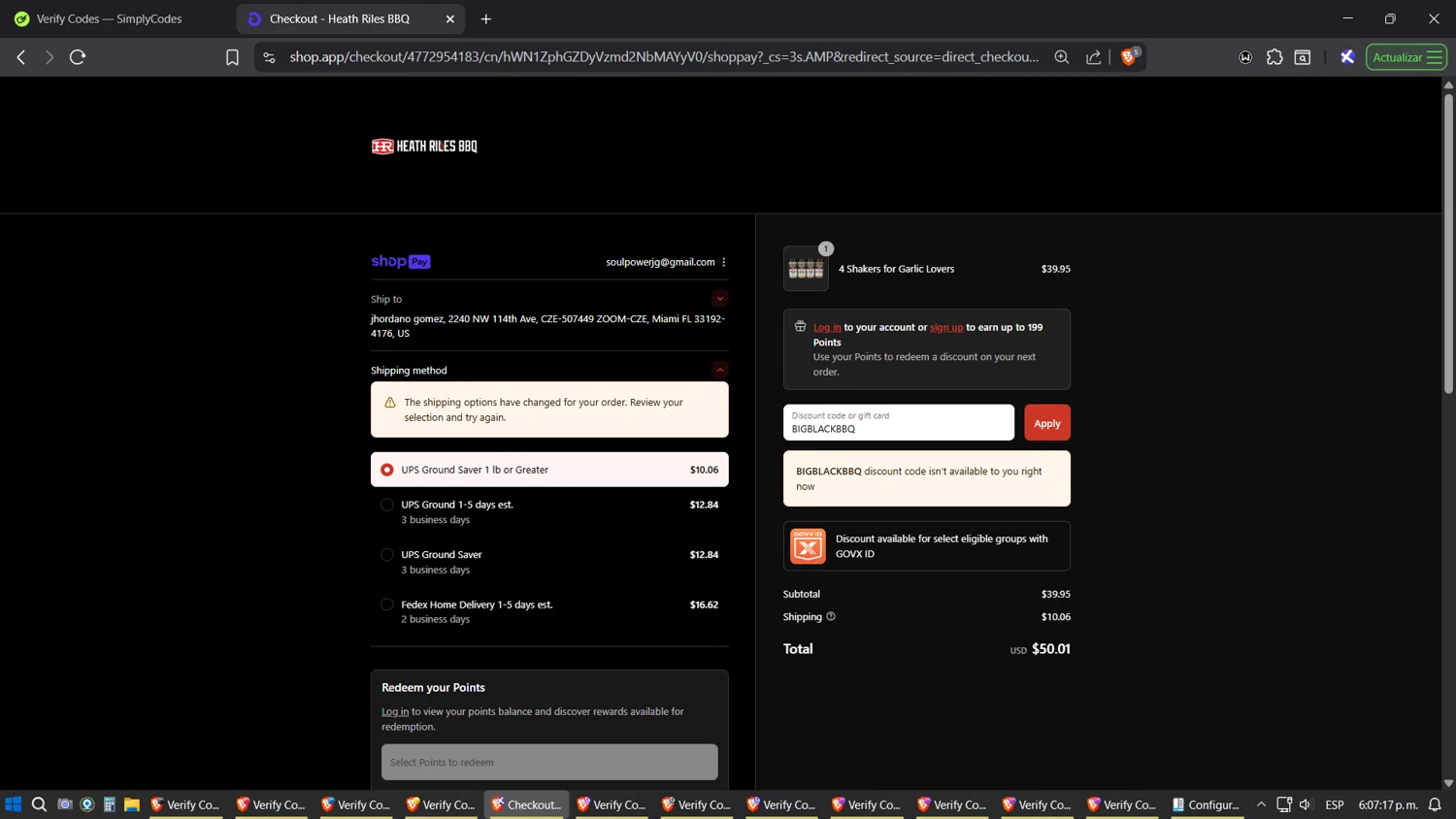Image resolution: width=1456 pixels, height=819 pixels.
Task: Click the soulpowerjg@gmail.com email text
Action: (660, 262)
